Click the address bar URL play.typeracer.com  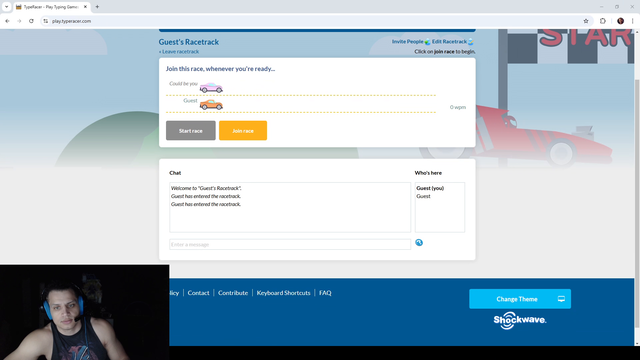[x=71, y=21]
